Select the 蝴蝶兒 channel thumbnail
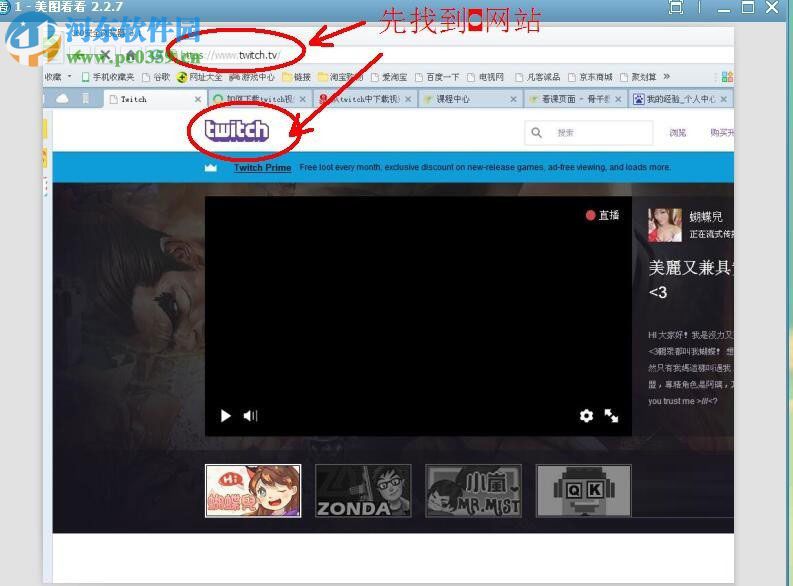The image size is (793, 586). 253,491
